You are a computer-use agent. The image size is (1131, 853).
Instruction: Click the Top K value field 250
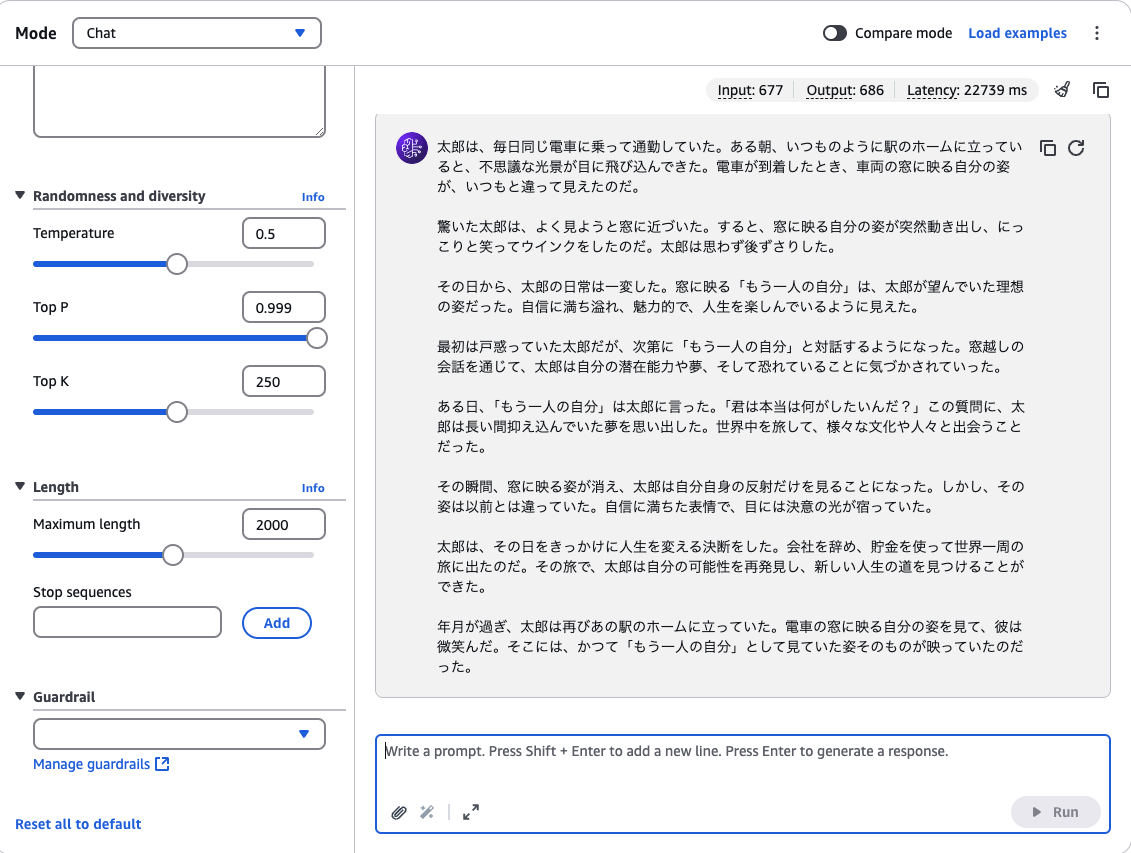pyautogui.click(x=283, y=381)
